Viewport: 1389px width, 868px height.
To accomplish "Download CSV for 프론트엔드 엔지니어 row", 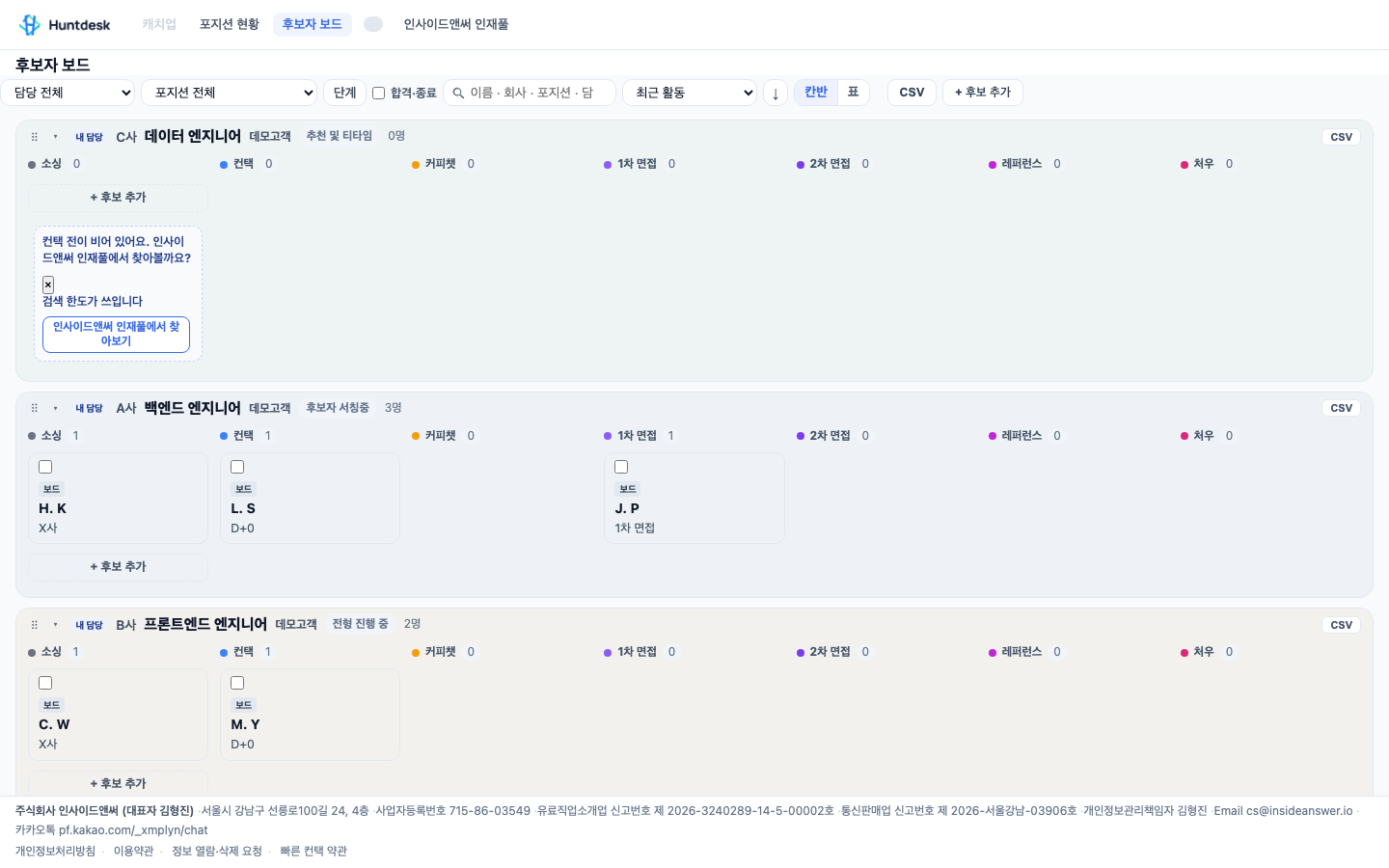I will pyautogui.click(x=1341, y=625).
